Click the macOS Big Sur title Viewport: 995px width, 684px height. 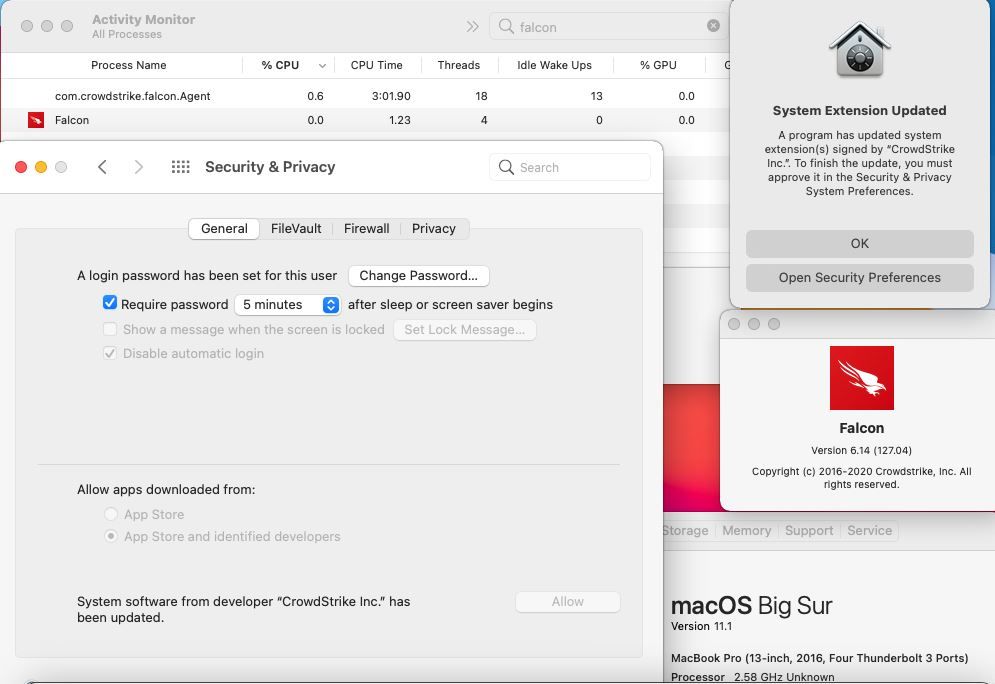tap(751, 605)
